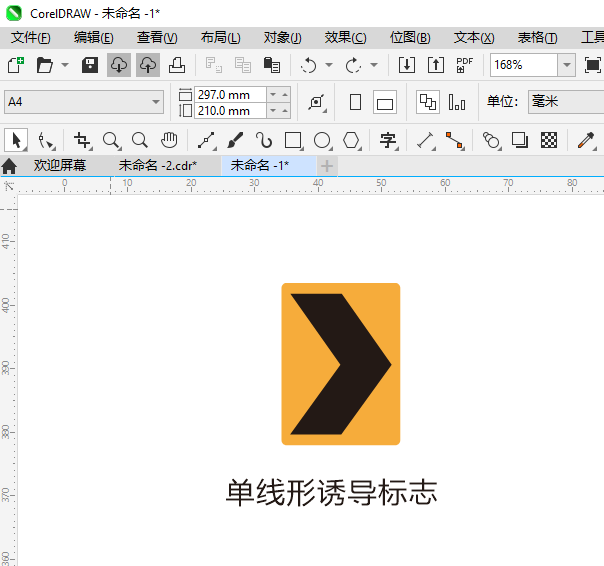Click the Print icon
This screenshot has height=566, width=604.
pyautogui.click(x=177, y=65)
